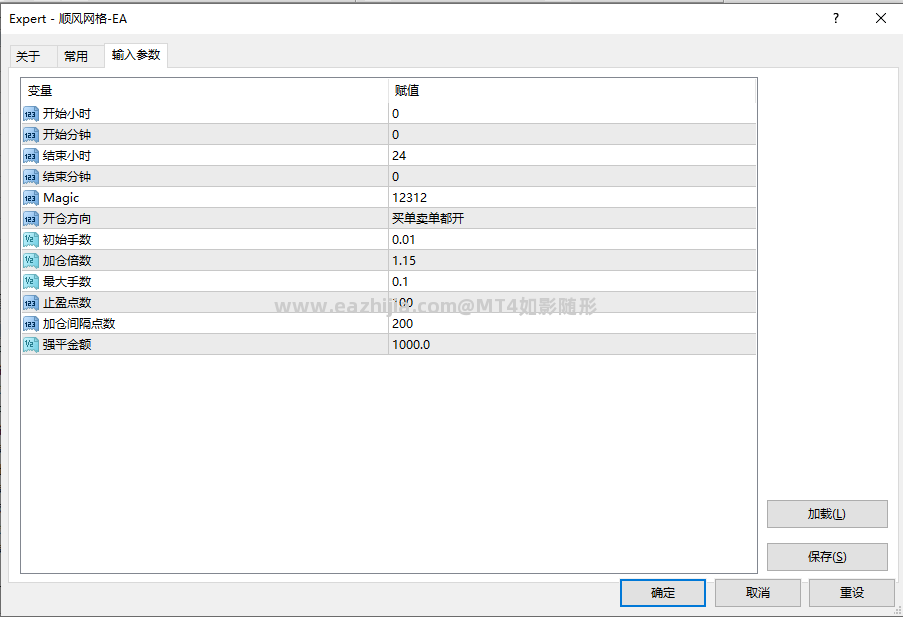Select the 开始小时 variable name
The image size is (903, 617).
tap(67, 114)
